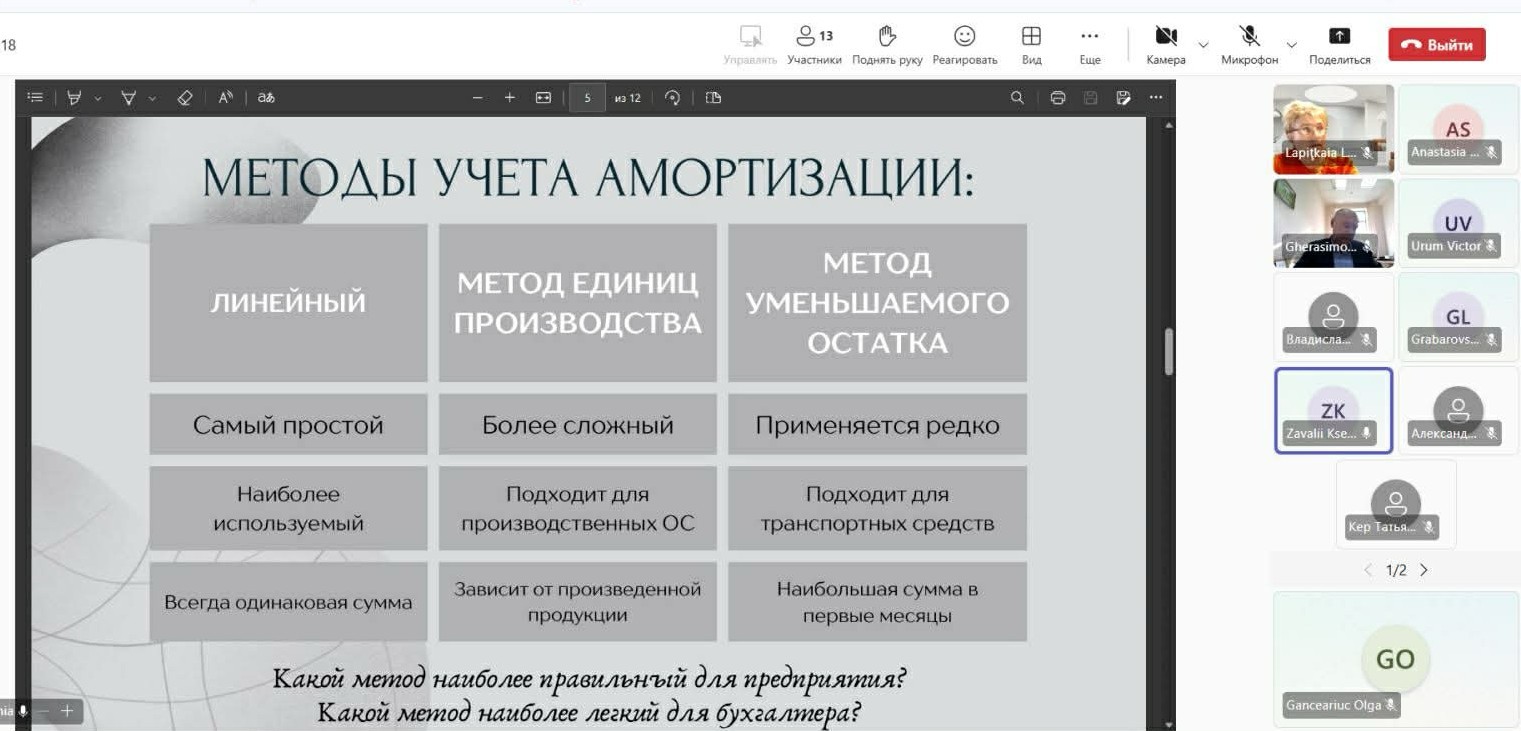Open the PDF table of contents icon
This screenshot has height=731, width=1521.
click(x=35, y=98)
